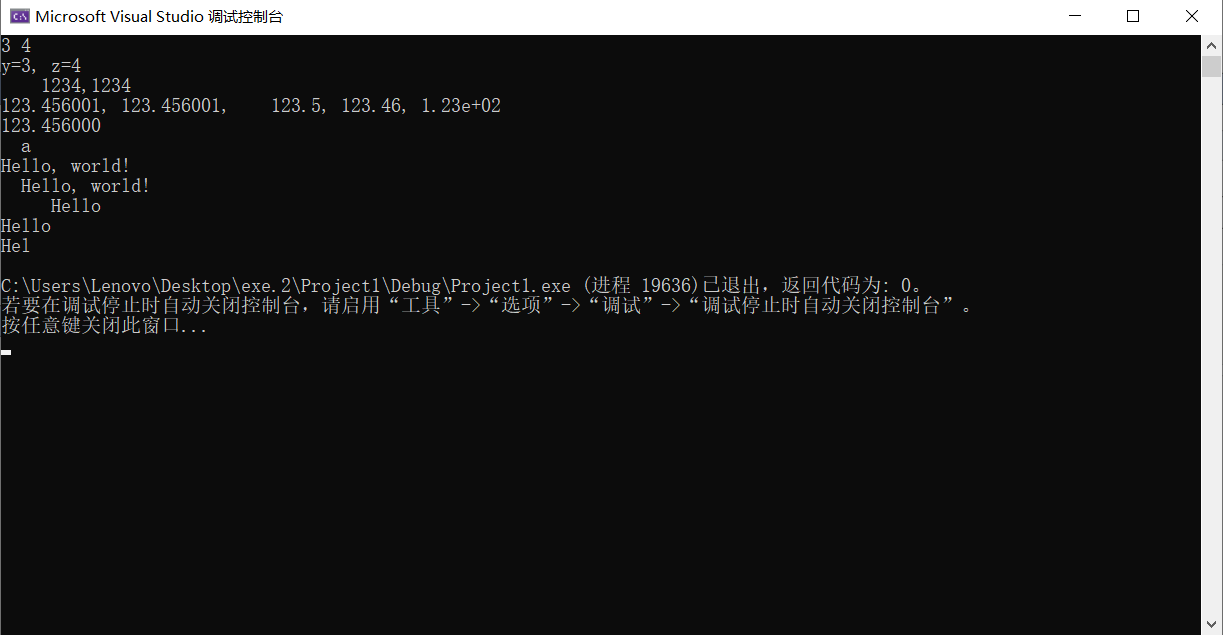The image size is (1223, 635).
Task: Click the single character "a" output line
Action: tap(26, 147)
